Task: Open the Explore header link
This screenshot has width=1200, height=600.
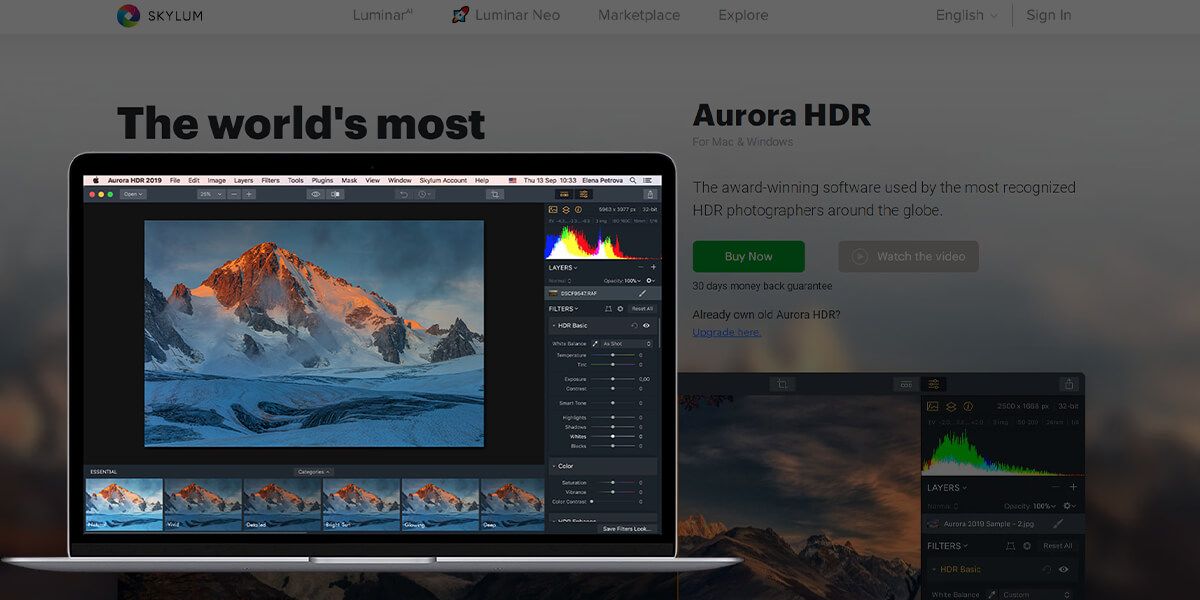Action: click(743, 15)
